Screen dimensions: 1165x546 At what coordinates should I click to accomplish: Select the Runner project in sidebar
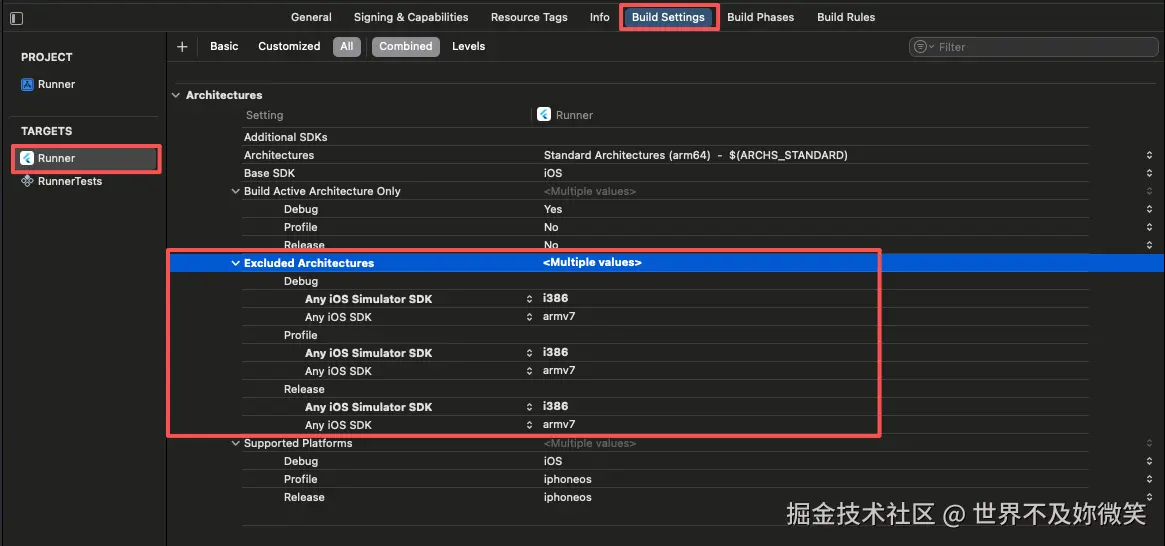(56, 85)
